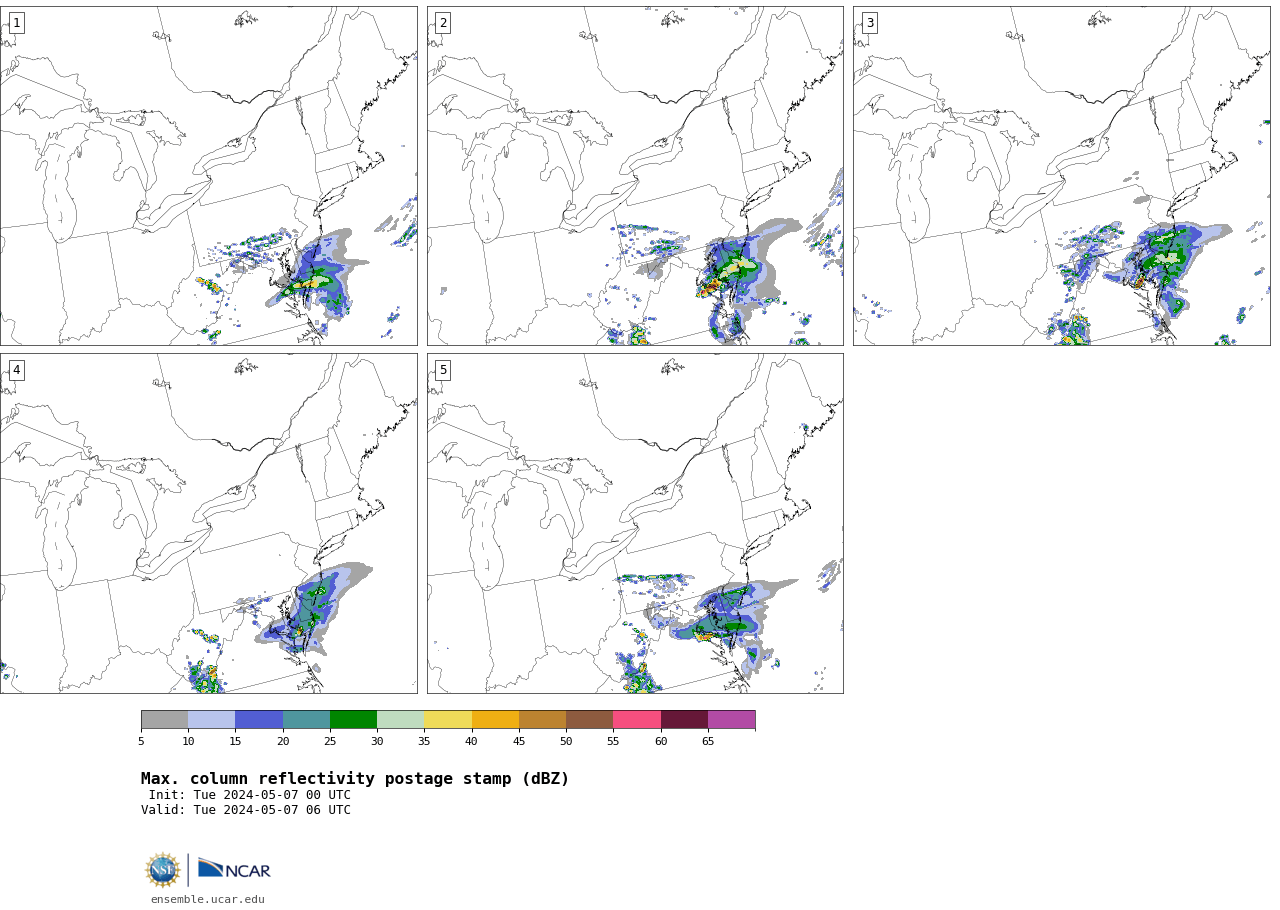Click the brown 50-55 dBZ swatch
Viewport: 1280px width, 910px height.
[589, 720]
